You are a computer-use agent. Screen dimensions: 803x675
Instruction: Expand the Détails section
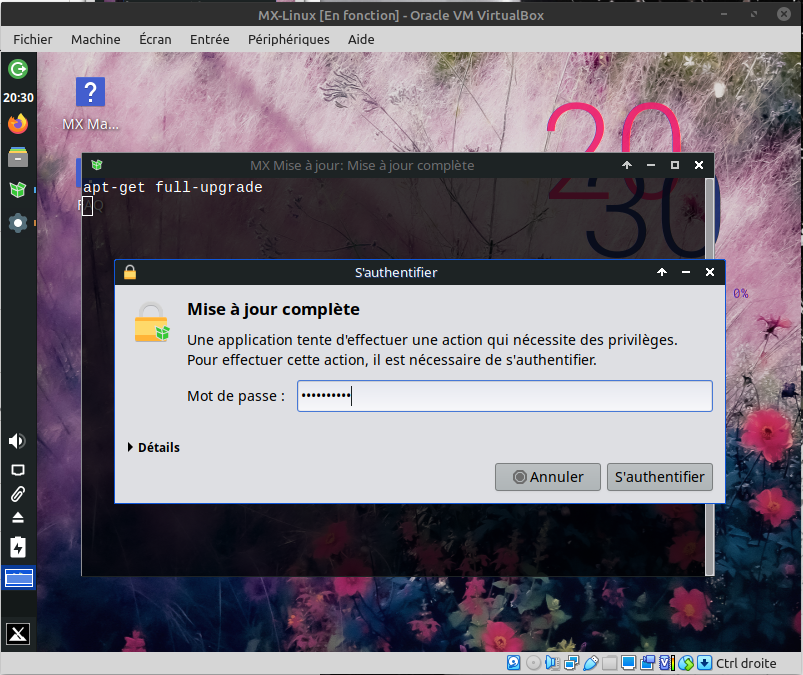click(x=154, y=447)
